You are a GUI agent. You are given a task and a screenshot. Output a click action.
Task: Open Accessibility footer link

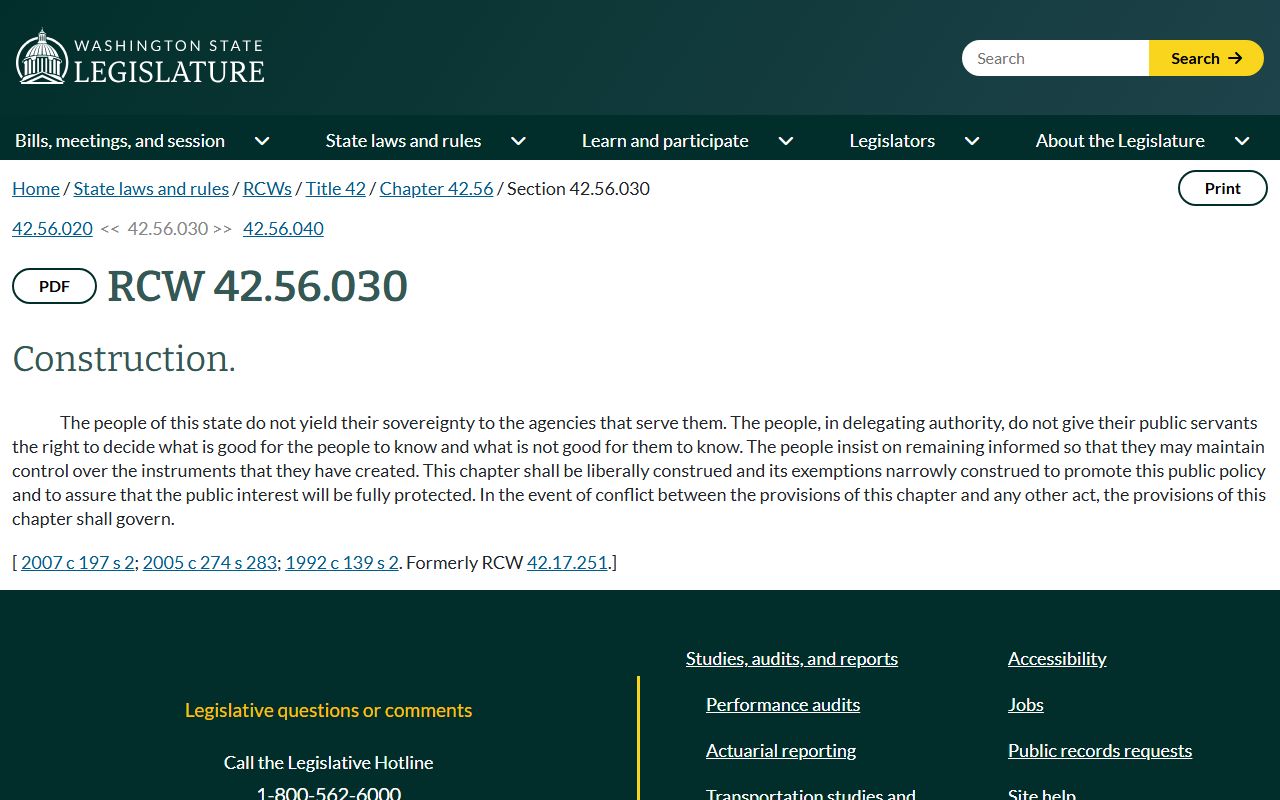1057,658
